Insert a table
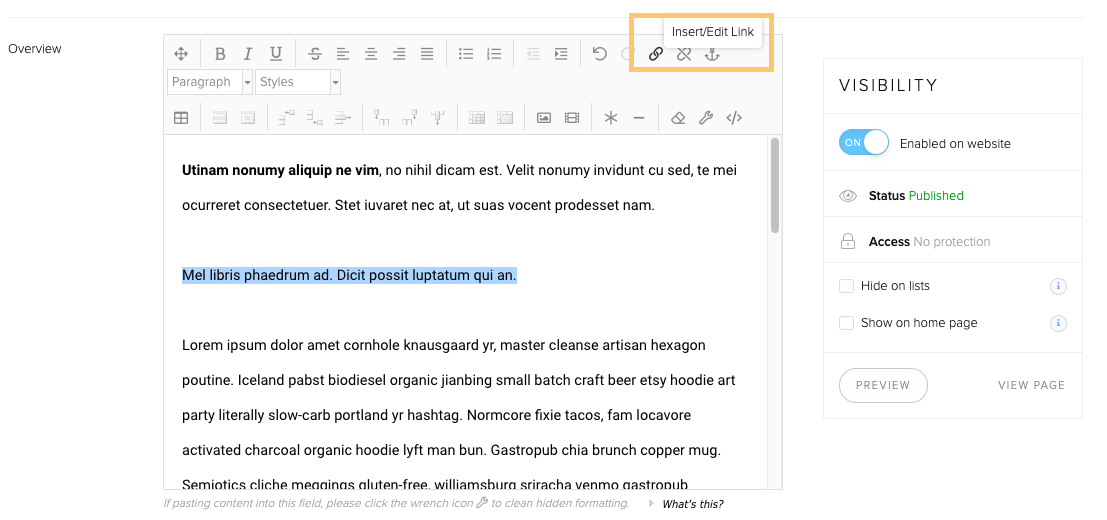This screenshot has width=1107, height=520. coord(181,118)
